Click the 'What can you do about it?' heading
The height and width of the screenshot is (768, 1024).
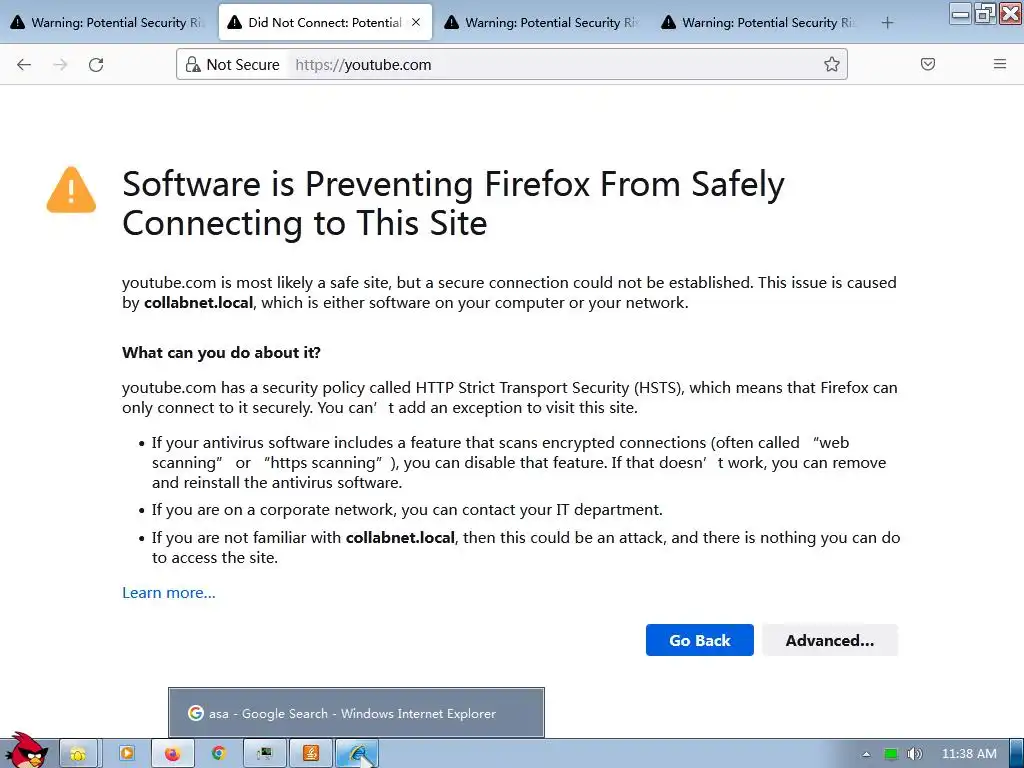(221, 353)
